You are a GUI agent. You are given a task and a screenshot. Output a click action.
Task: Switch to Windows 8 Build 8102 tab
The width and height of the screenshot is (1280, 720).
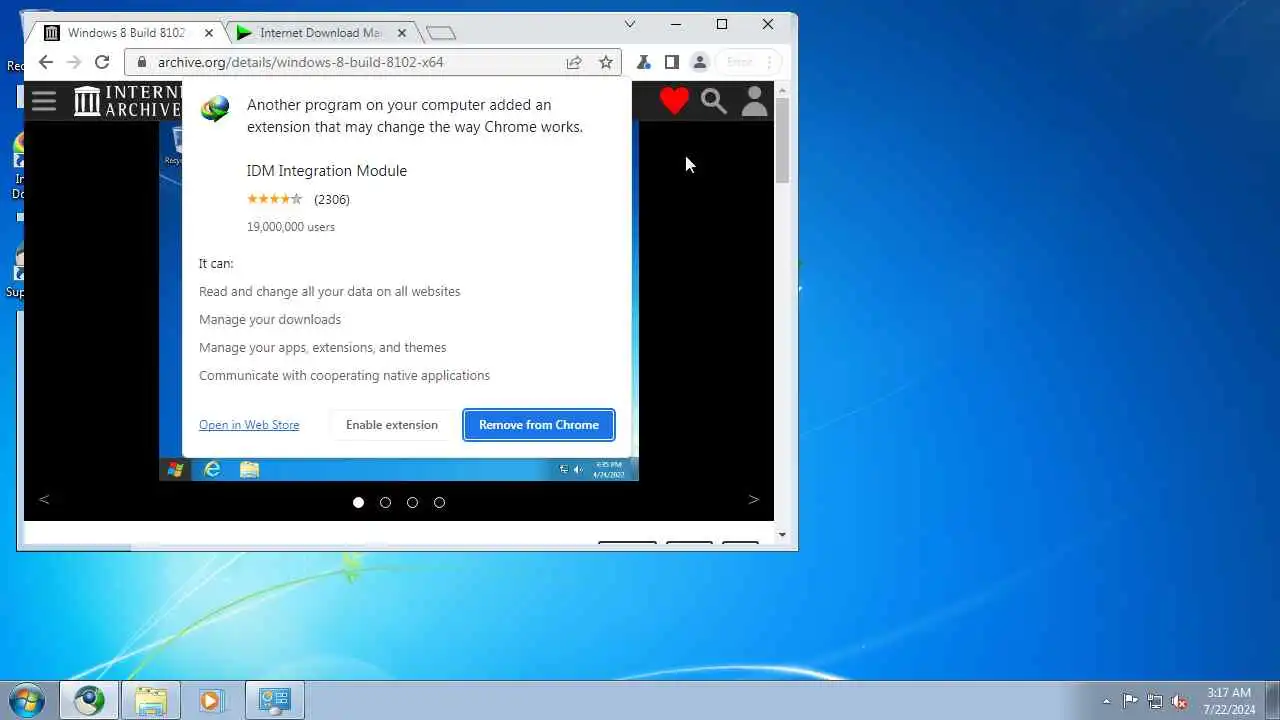click(128, 33)
